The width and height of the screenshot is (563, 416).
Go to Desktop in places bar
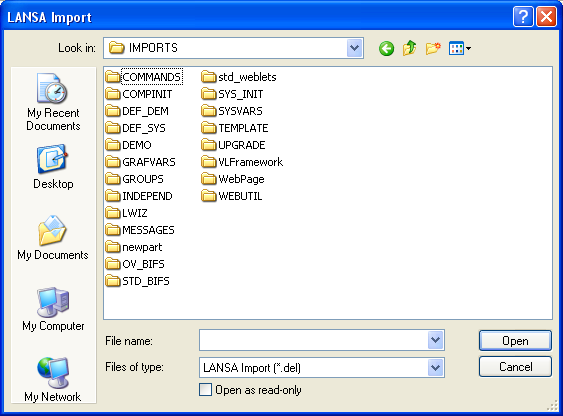tap(53, 167)
